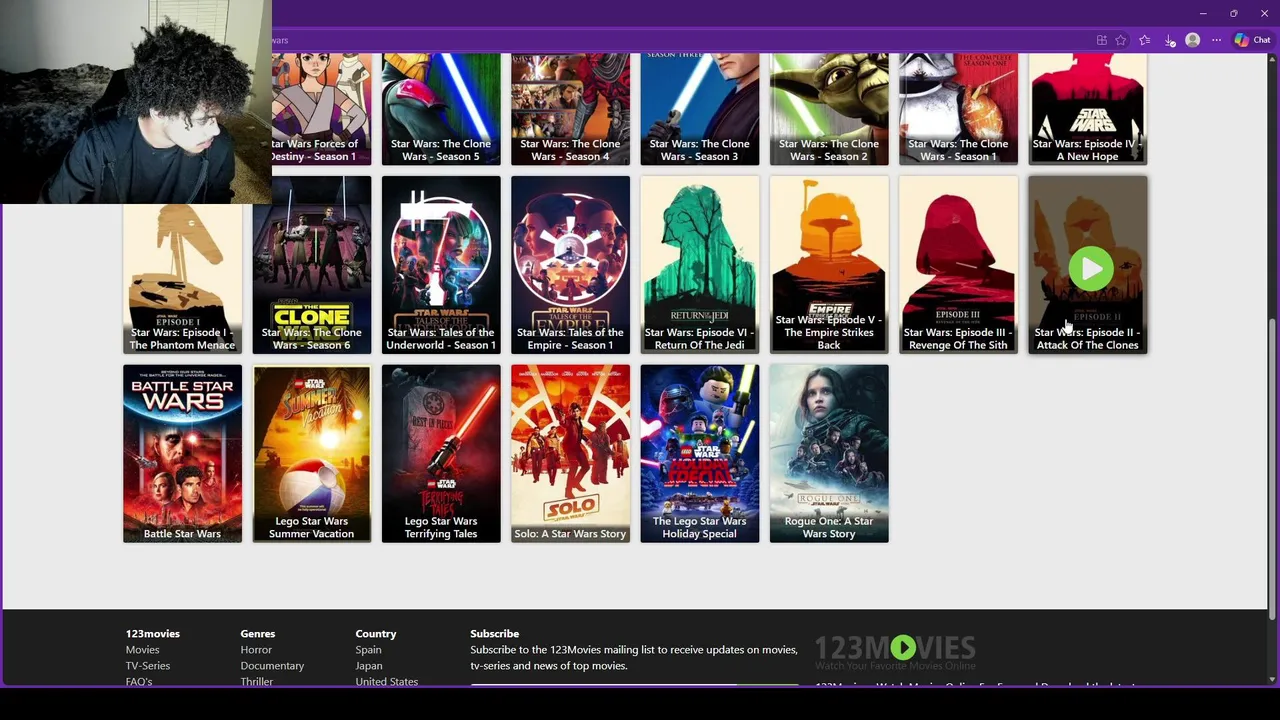
Task: Click the Documentary genre link
Action: (x=272, y=666)
